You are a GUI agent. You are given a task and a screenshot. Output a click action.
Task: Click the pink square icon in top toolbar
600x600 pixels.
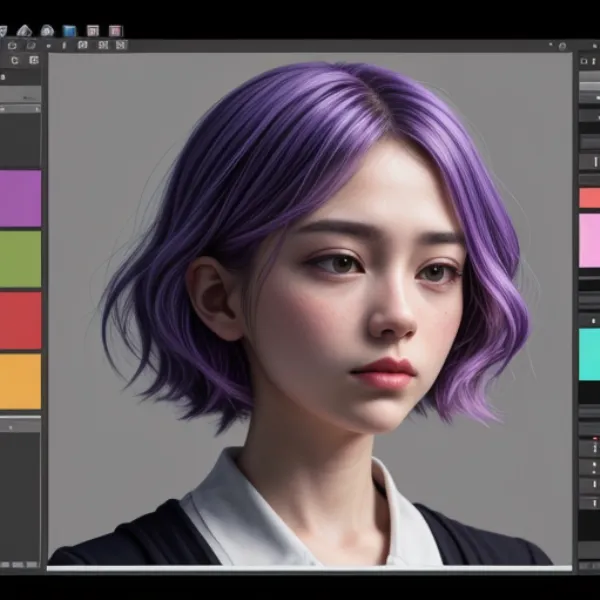pos(115,31)
